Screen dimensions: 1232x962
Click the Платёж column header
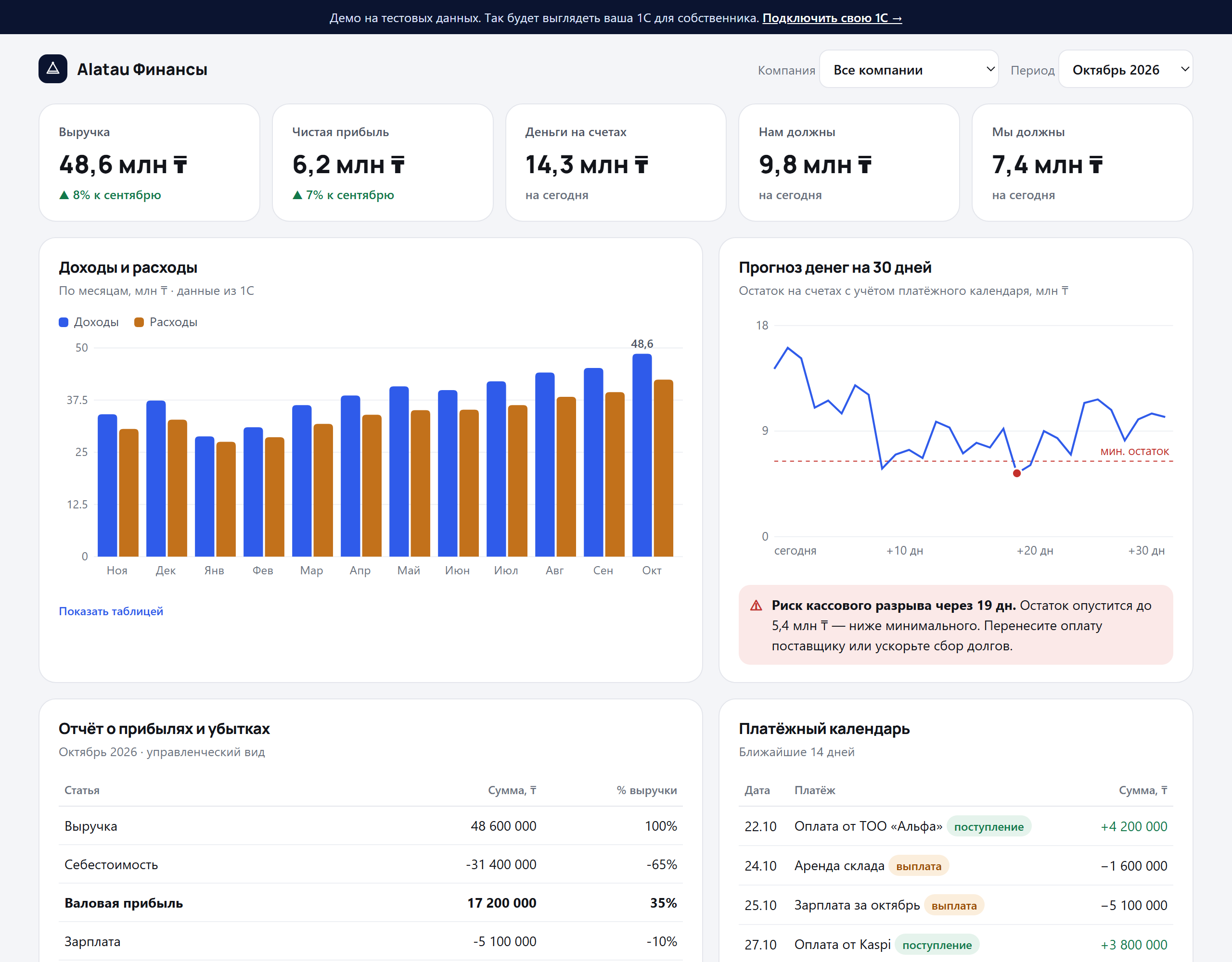[x=815, y=790]
